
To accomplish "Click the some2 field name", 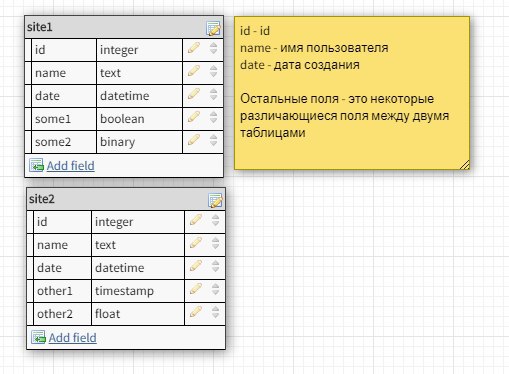I will pos(53,142).
